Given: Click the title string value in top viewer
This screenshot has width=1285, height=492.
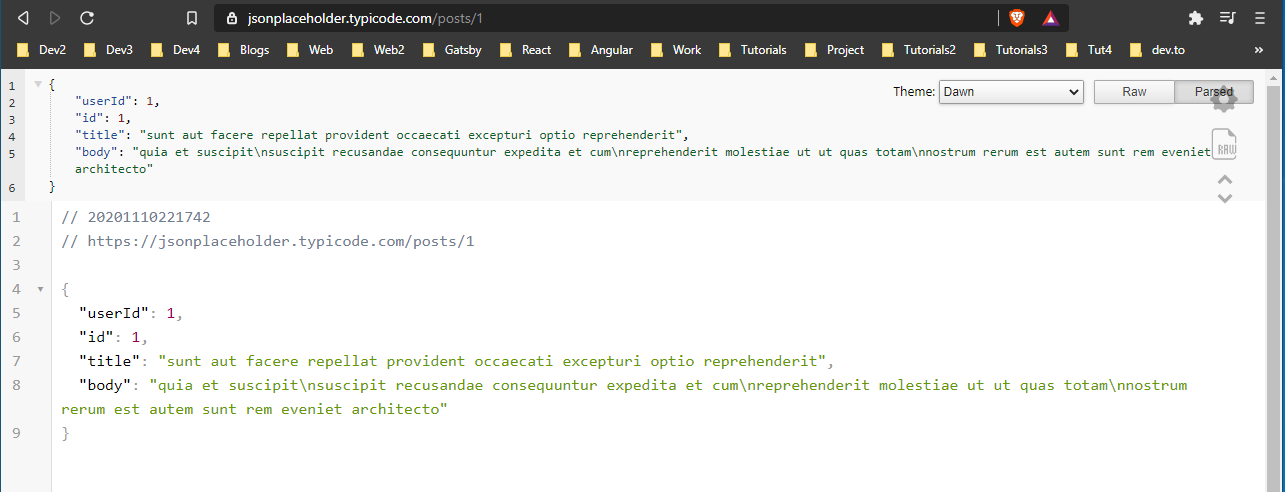Looking at the screenshot, I should click(x=412, y=135).
